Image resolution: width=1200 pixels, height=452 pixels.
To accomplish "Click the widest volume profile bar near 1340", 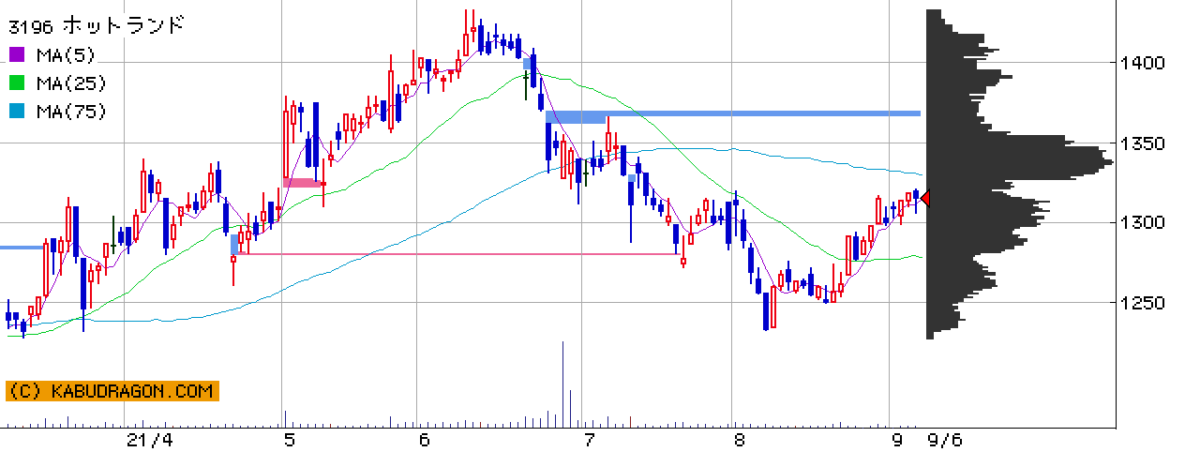I will coord(1020,160).
